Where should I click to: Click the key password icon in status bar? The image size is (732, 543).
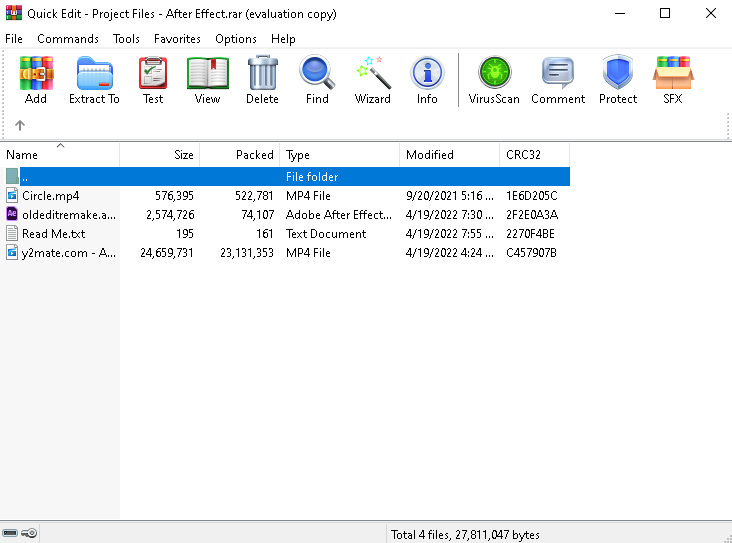tap(29, 533)
